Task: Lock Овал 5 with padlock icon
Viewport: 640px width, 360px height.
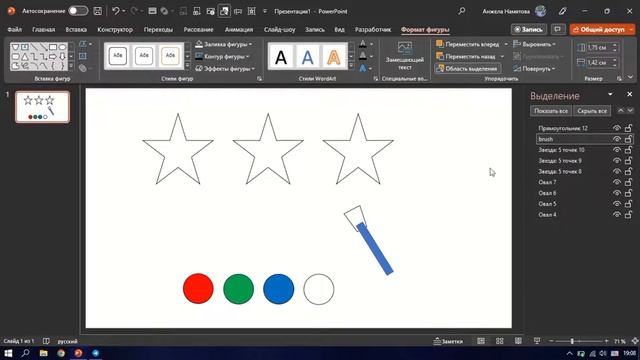Action: [629, 203]
